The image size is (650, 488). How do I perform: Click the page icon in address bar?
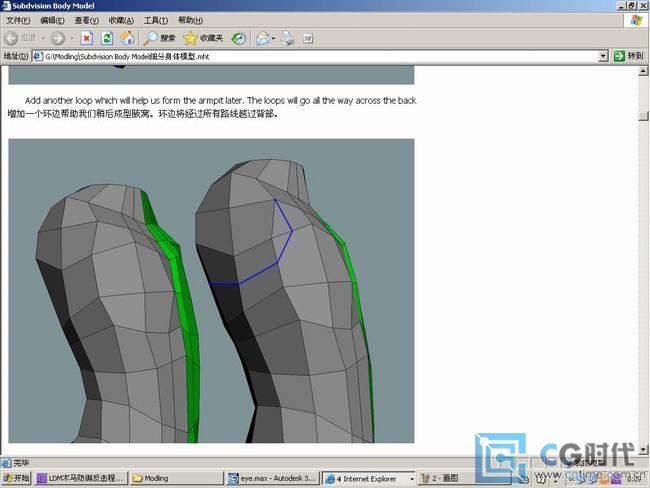click(38, 56)
